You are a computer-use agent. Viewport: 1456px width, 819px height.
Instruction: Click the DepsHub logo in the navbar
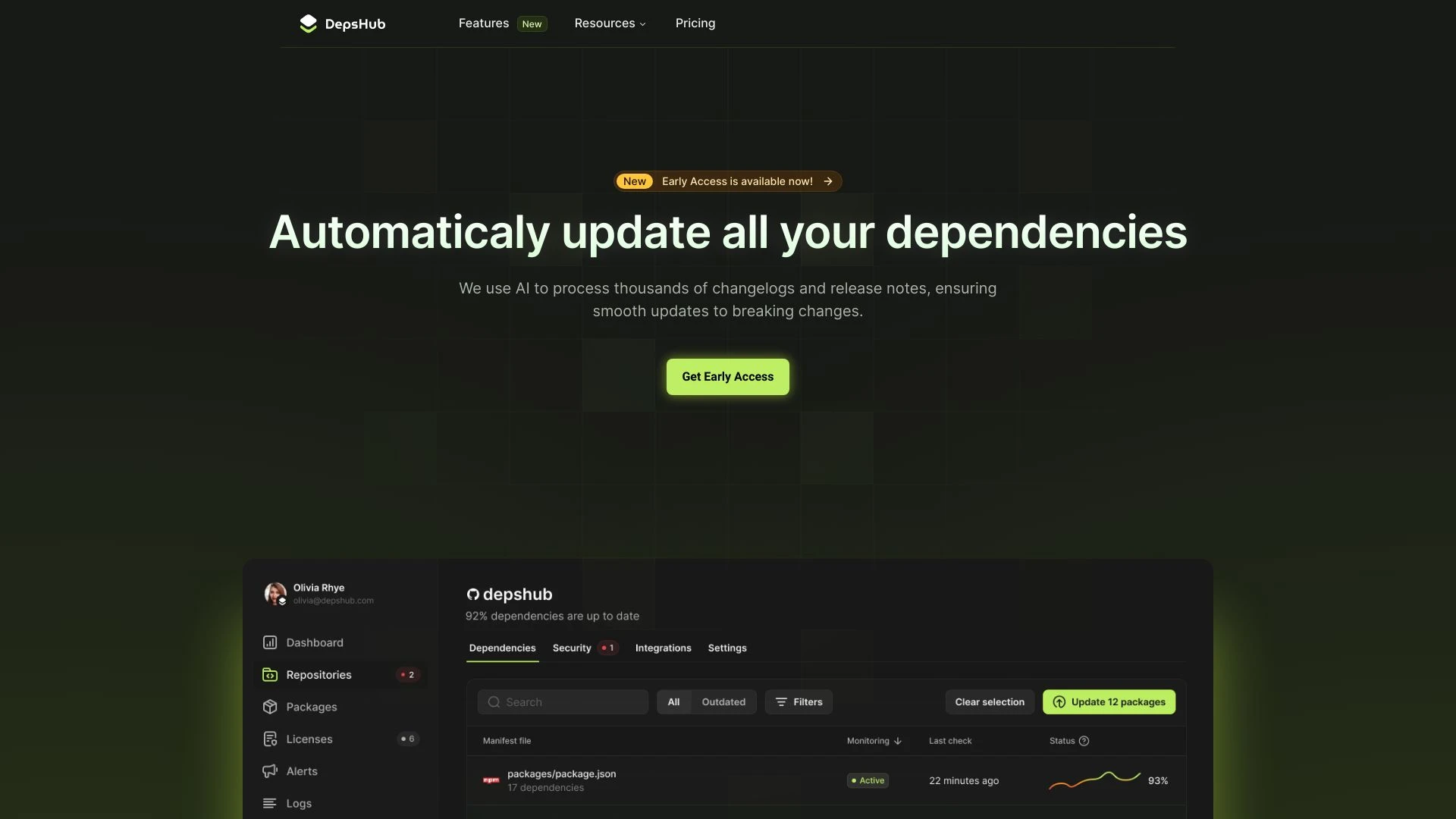[342, 23]
